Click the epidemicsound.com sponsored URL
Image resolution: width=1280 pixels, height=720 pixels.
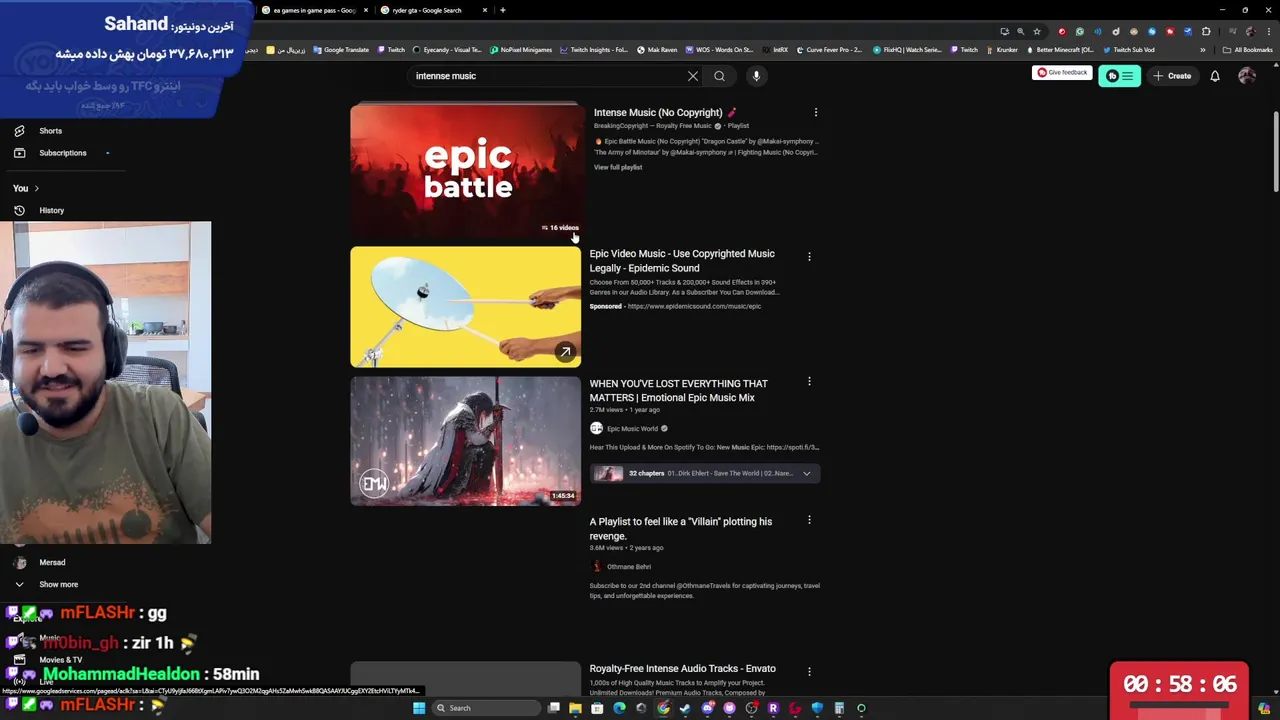(694, 306)
